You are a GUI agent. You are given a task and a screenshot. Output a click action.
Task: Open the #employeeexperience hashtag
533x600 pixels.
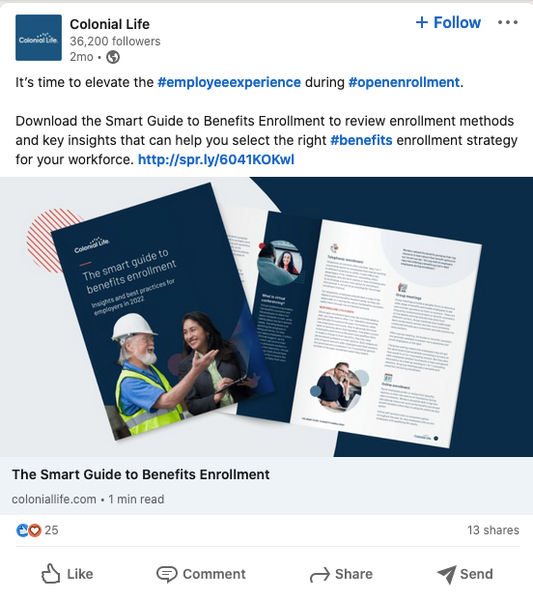(x=229, y=82)
